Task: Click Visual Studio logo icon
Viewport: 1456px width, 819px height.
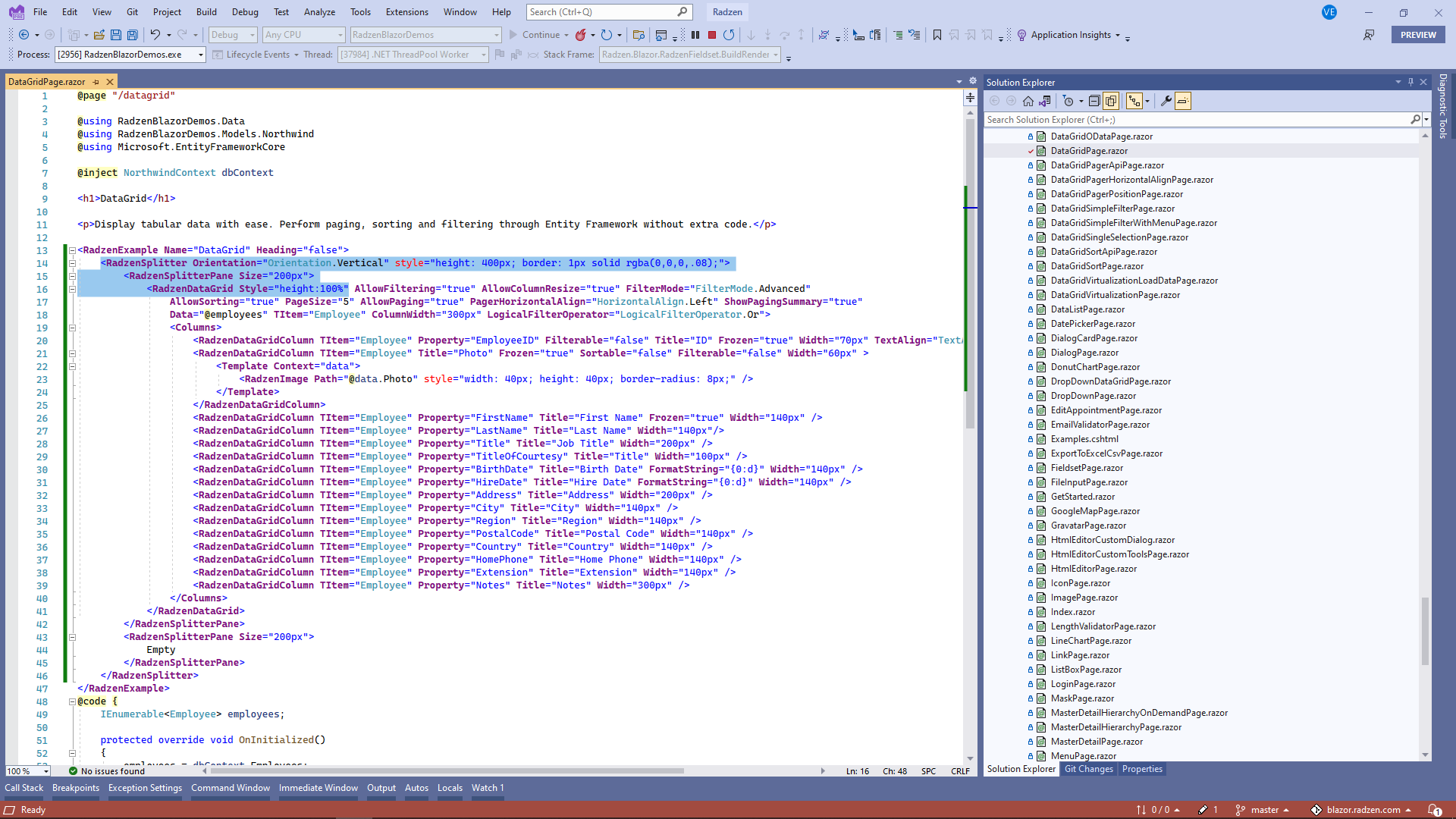Action: (x=16, y=12)
